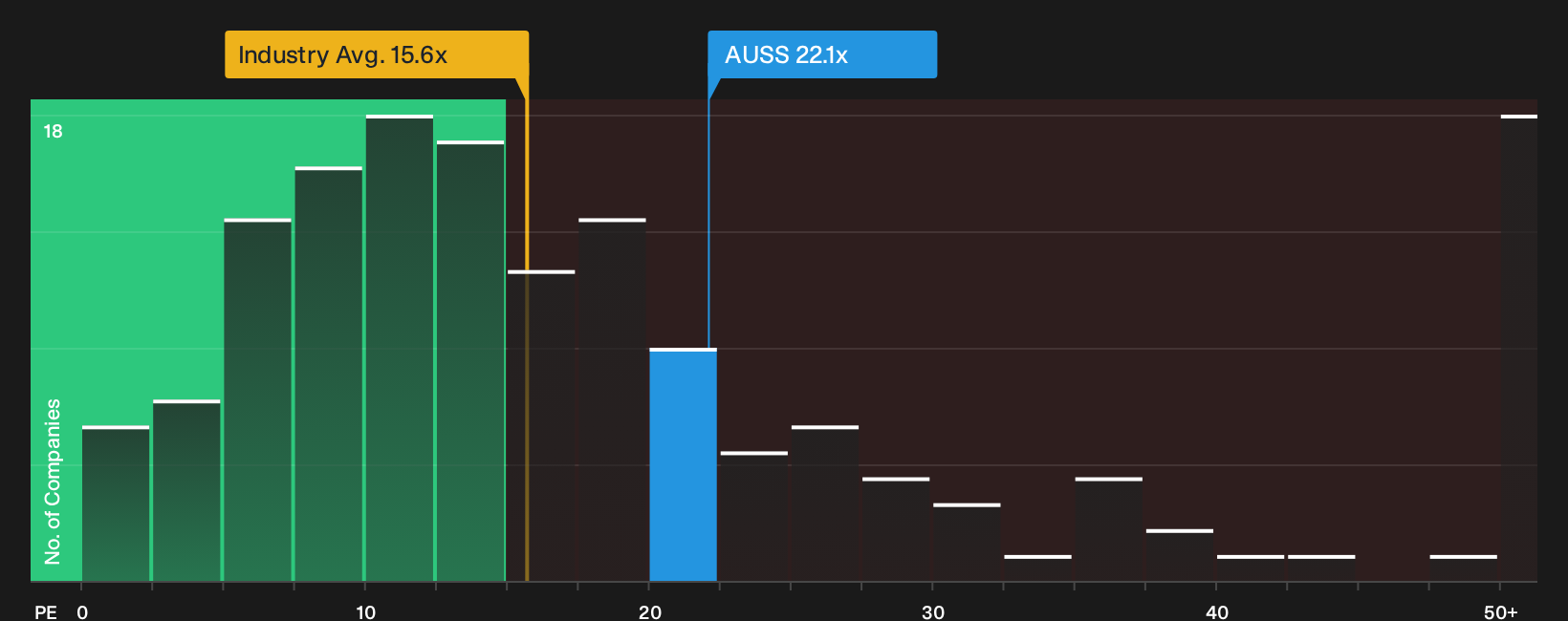This screenshot has height=621, width=1568.
Task: Click the green bar ending at PE 15
Action: click(x=470, y=361)
